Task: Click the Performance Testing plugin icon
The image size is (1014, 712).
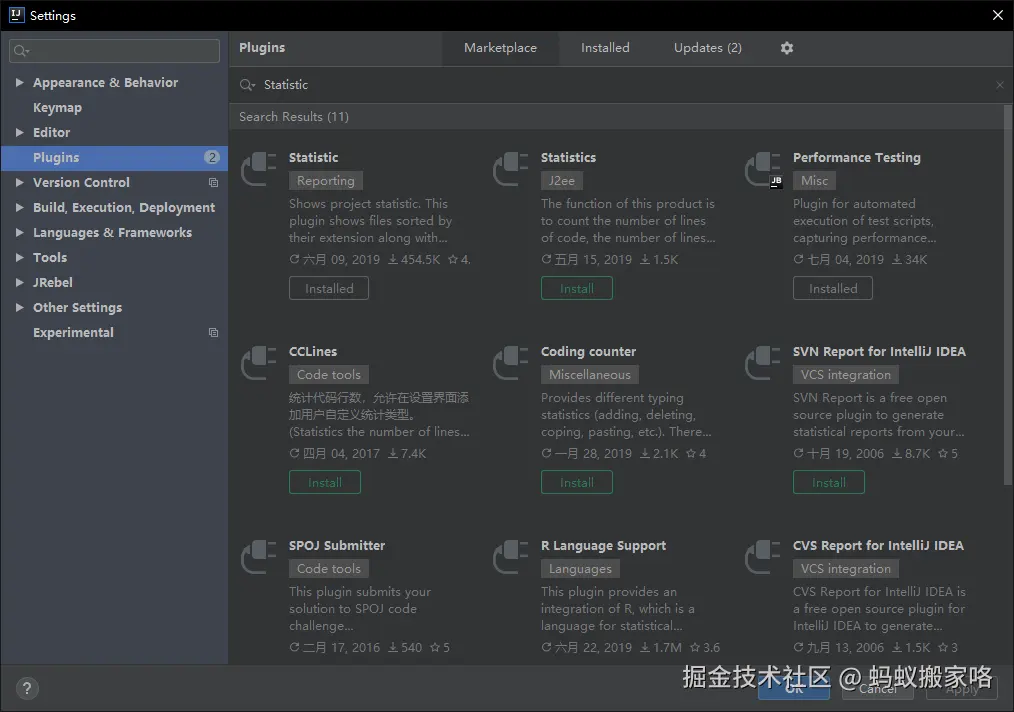Action: coord(764,169)
